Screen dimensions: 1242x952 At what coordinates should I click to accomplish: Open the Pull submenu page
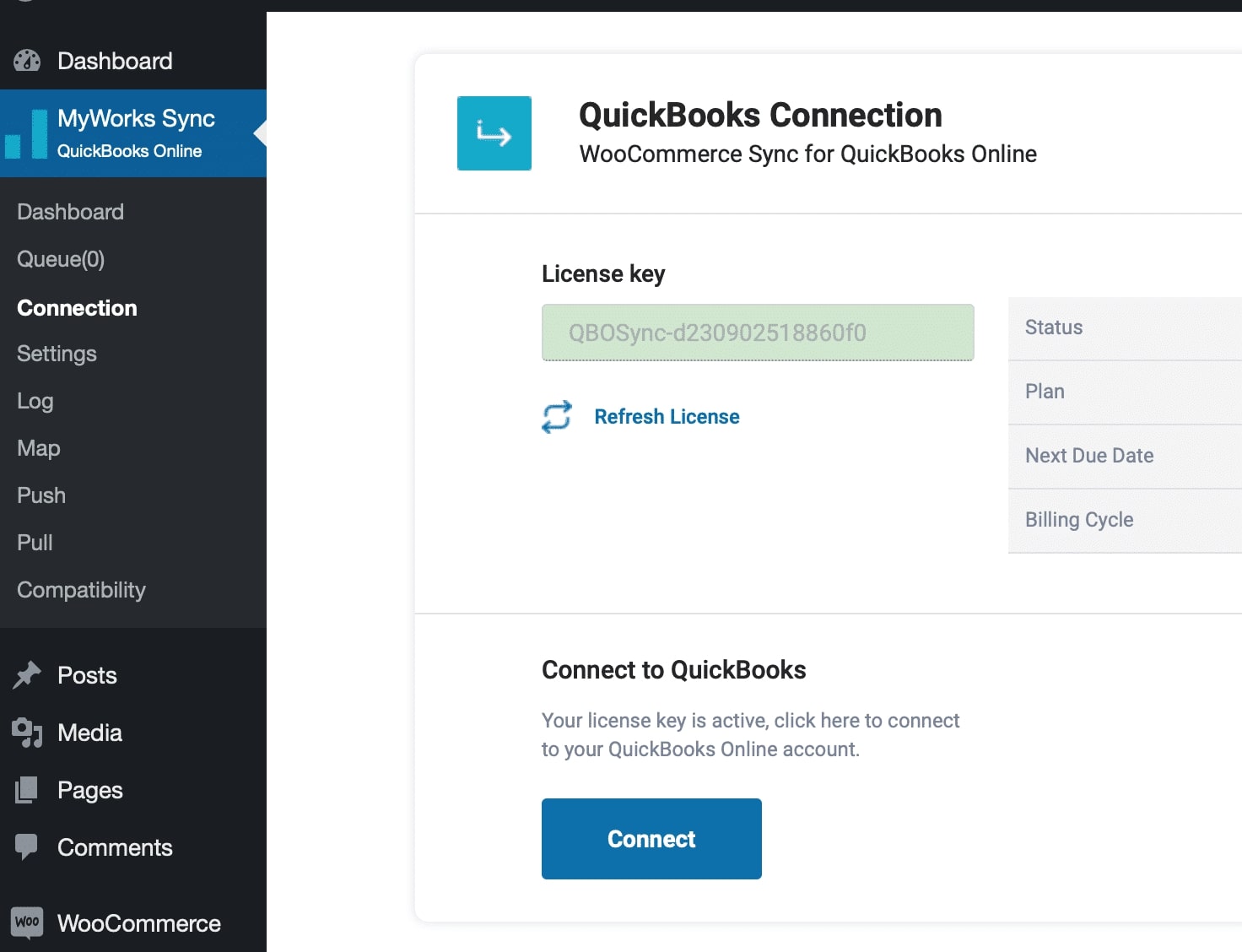(35, 543)
